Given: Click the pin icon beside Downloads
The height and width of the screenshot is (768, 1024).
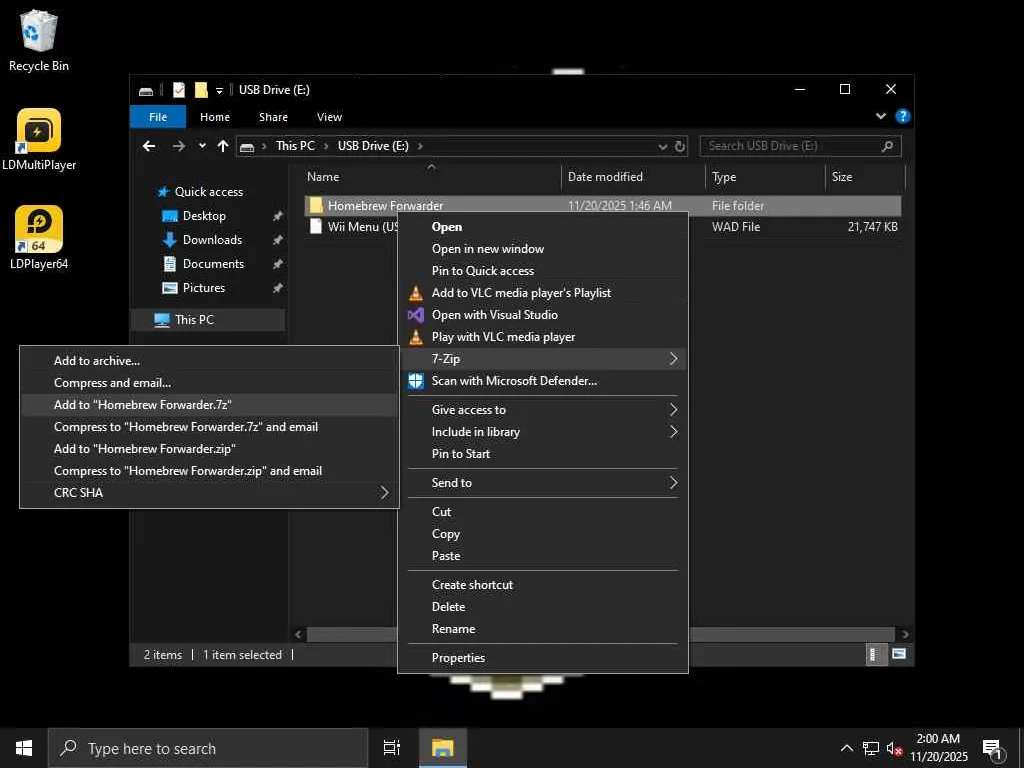Looking at the screenshot, I should coord(278,240).
